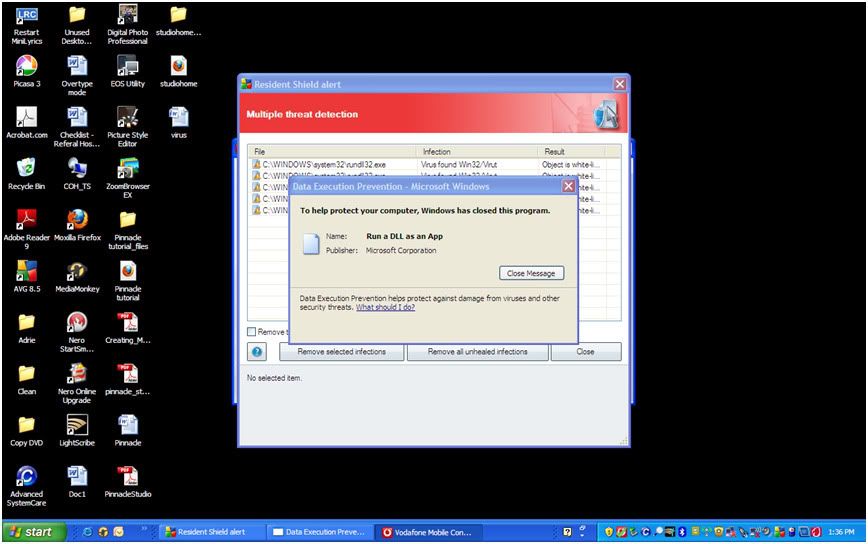Click the help question-mark icon in taskbar

[567, 532]
